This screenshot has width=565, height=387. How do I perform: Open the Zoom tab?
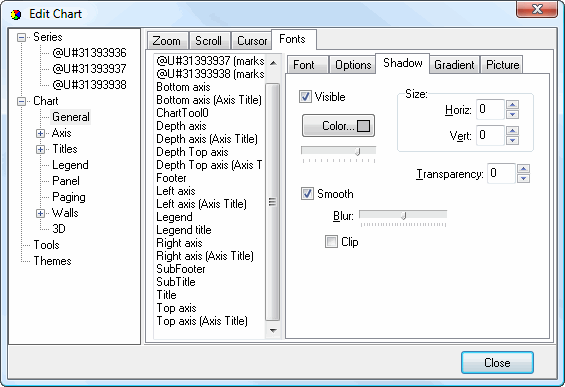pos(167,41)
